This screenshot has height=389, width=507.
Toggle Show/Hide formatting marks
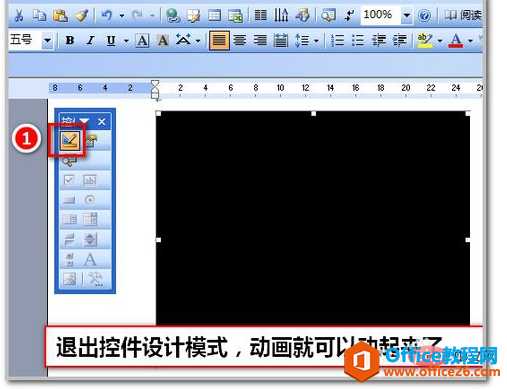349,15
